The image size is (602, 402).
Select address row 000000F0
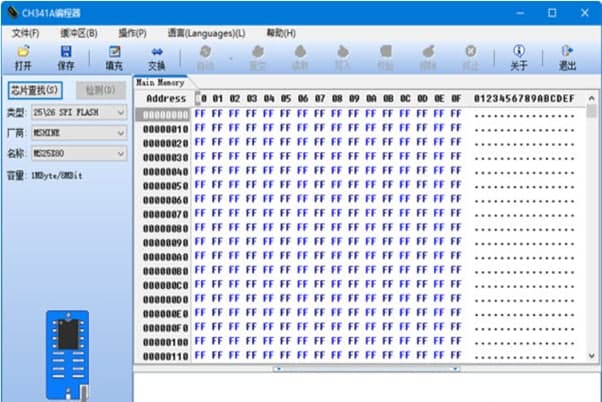(x=165, y=328)
